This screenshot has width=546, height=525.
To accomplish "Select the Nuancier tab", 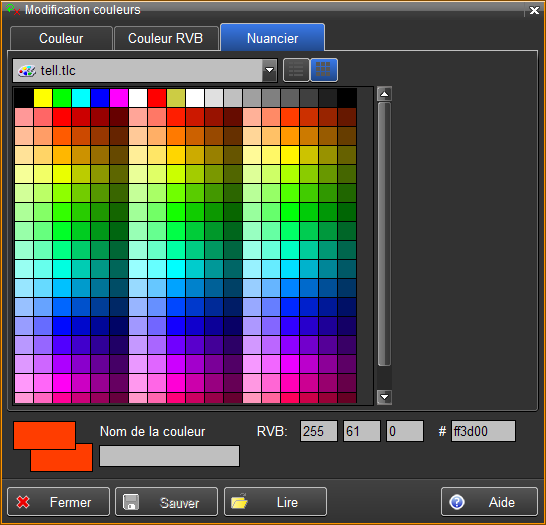I will coord(272,38).
